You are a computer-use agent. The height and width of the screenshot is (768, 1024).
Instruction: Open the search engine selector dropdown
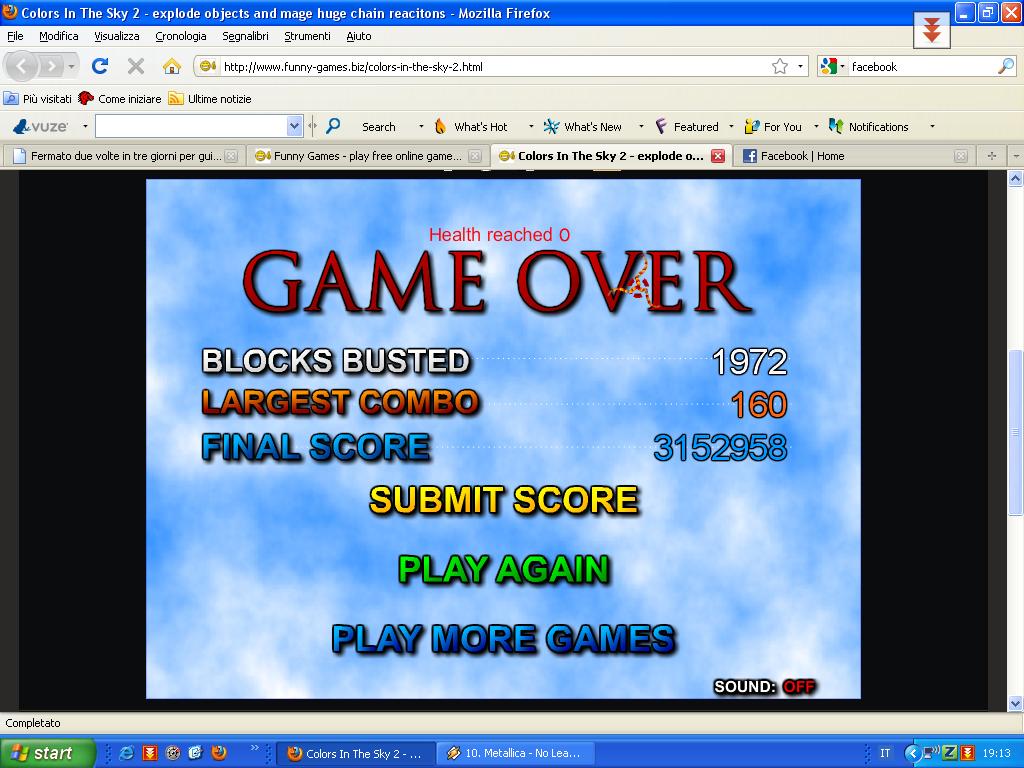[833, 66]
